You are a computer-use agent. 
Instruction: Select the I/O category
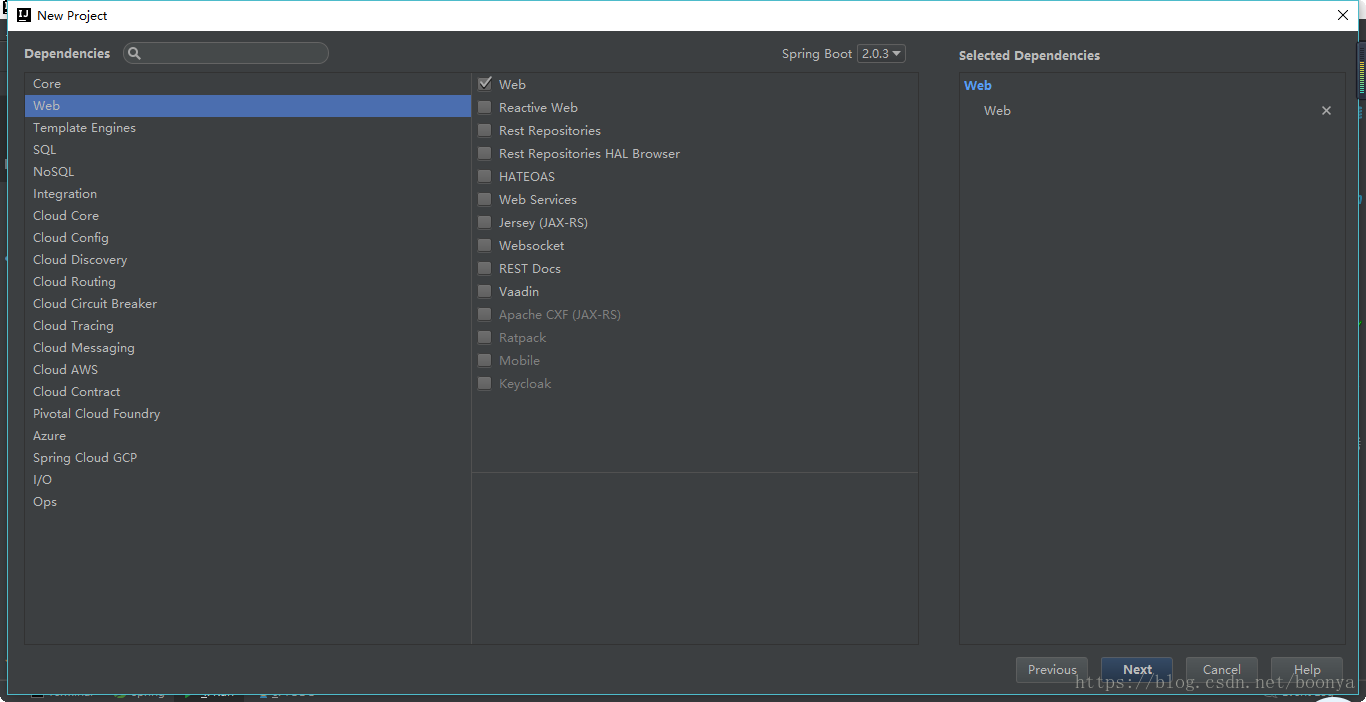coord(248,480)
